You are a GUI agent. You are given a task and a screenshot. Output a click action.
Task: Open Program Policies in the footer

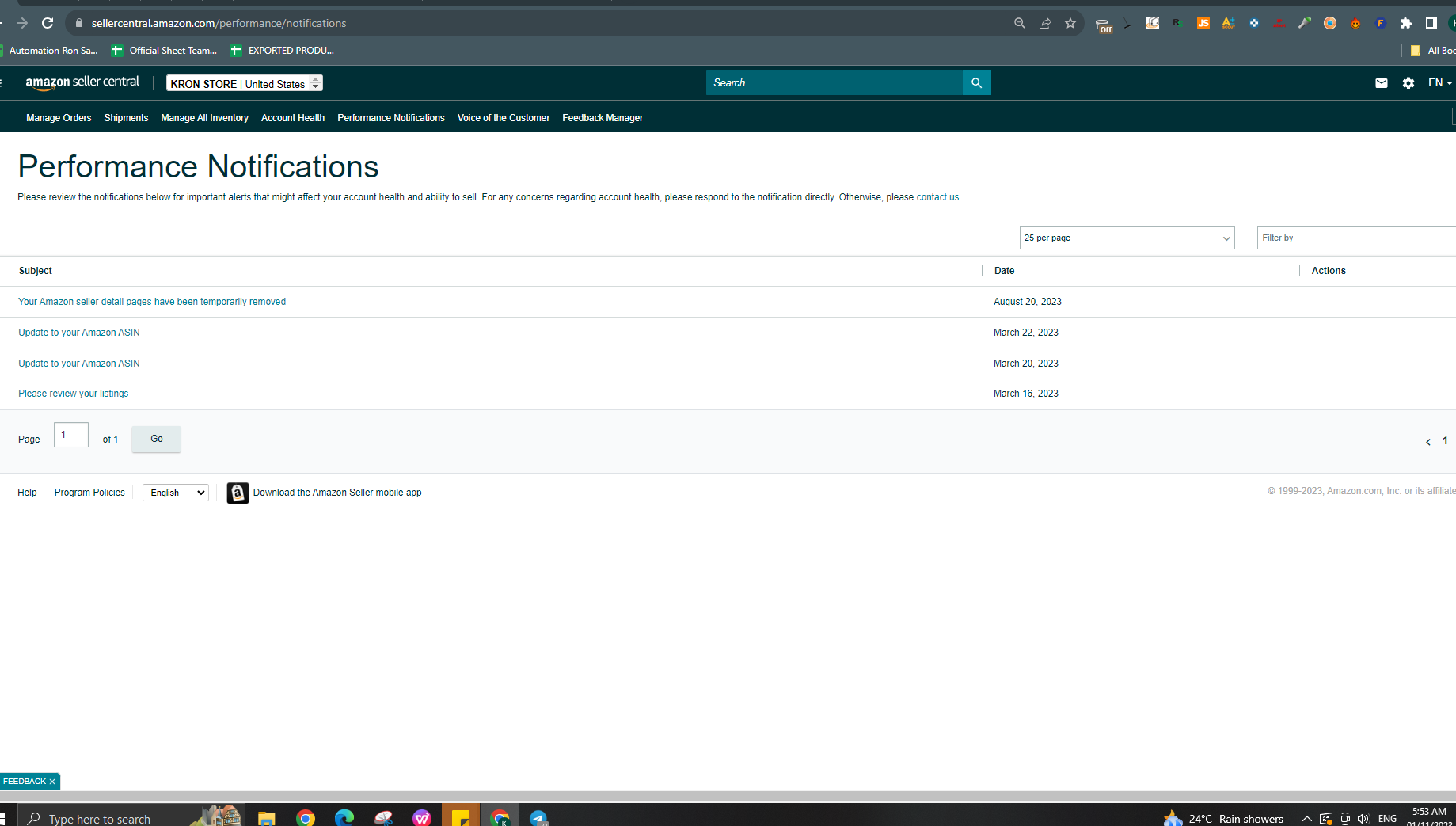pyautogui.click(x=89, y=493)
